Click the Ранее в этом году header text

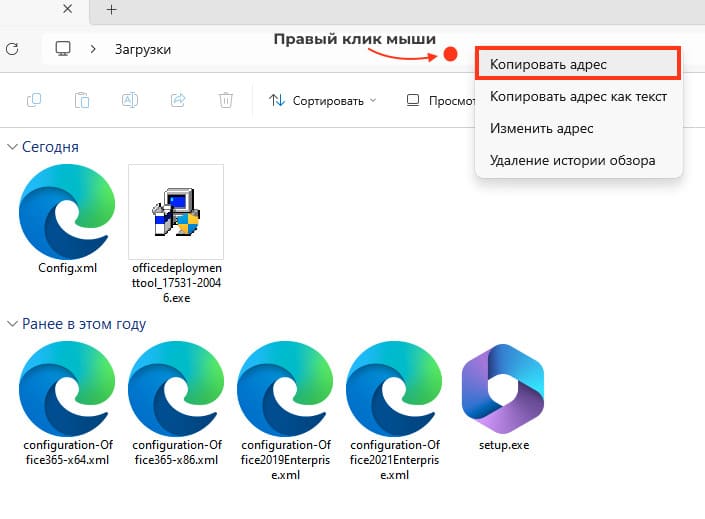tap(84, 324)
